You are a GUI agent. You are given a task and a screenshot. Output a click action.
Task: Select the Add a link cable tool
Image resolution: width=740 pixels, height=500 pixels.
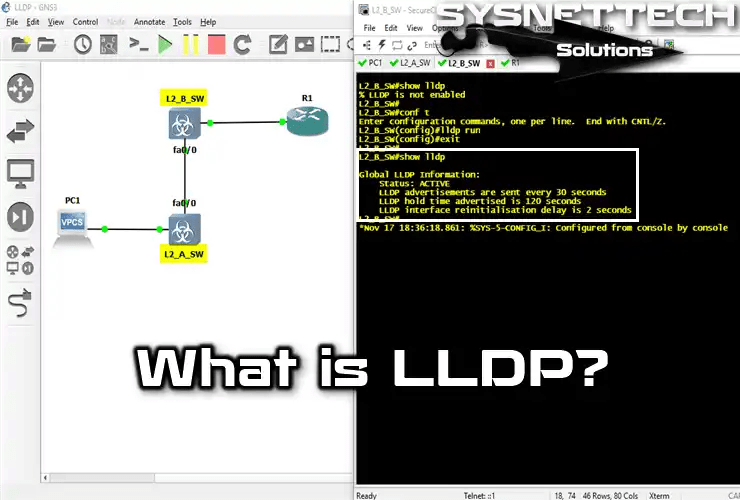pos(20,303)
